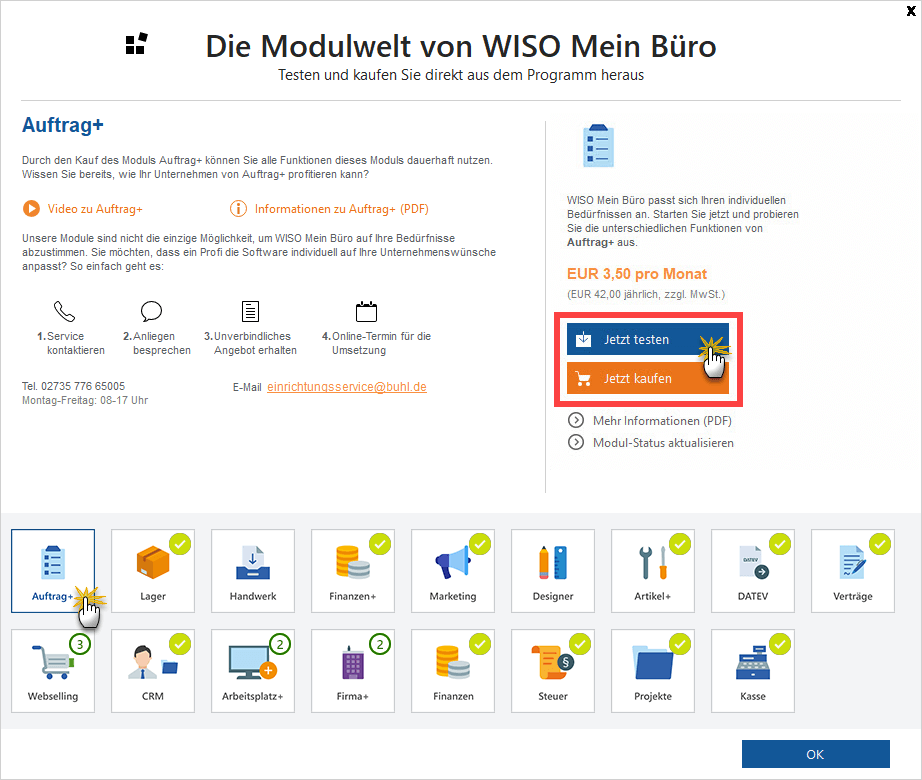
Task: Click the orange play icon for the video
Action: (31, 209)
